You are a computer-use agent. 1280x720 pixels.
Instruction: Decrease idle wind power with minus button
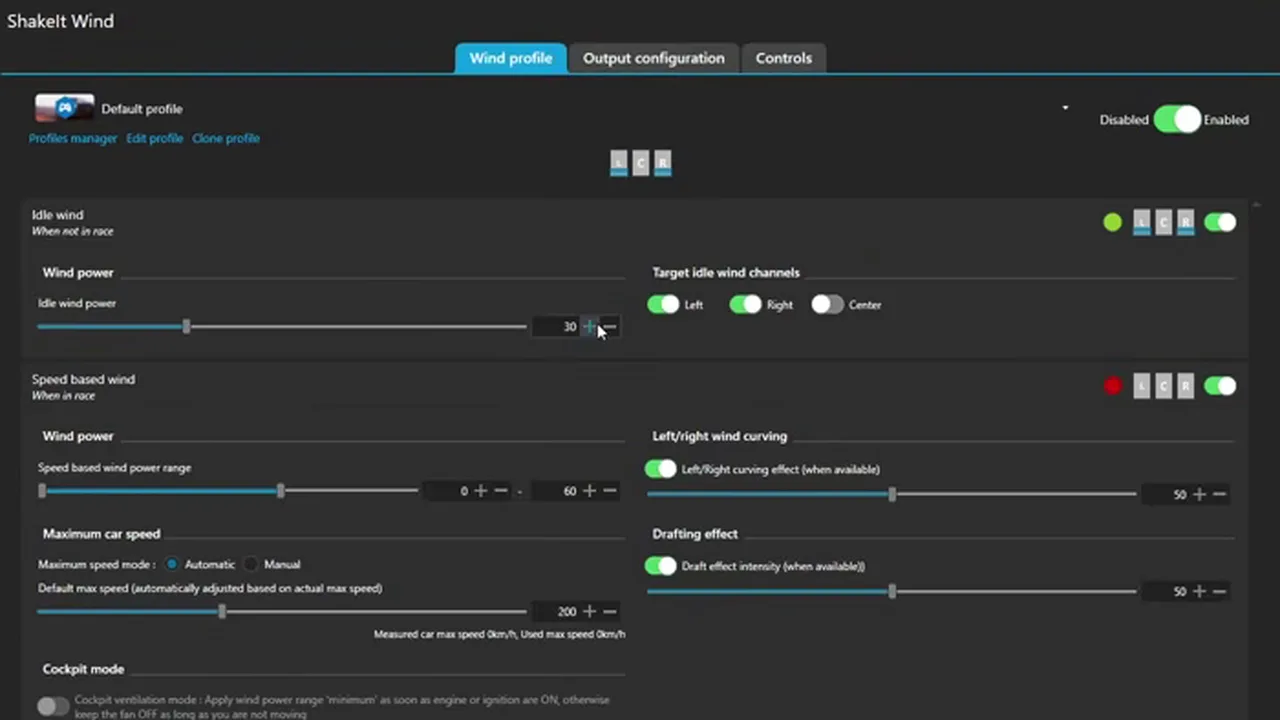coord(610,327)
